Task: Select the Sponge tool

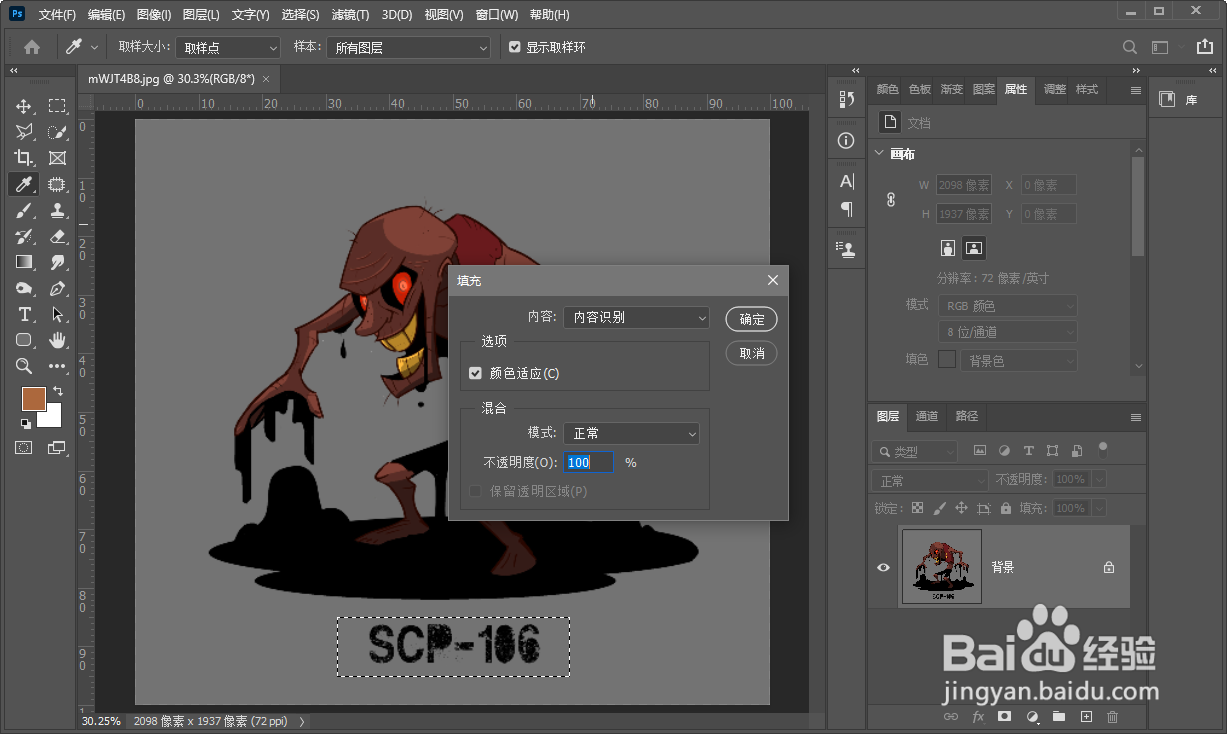Action: pyautogui.click(x=24, y=288)
